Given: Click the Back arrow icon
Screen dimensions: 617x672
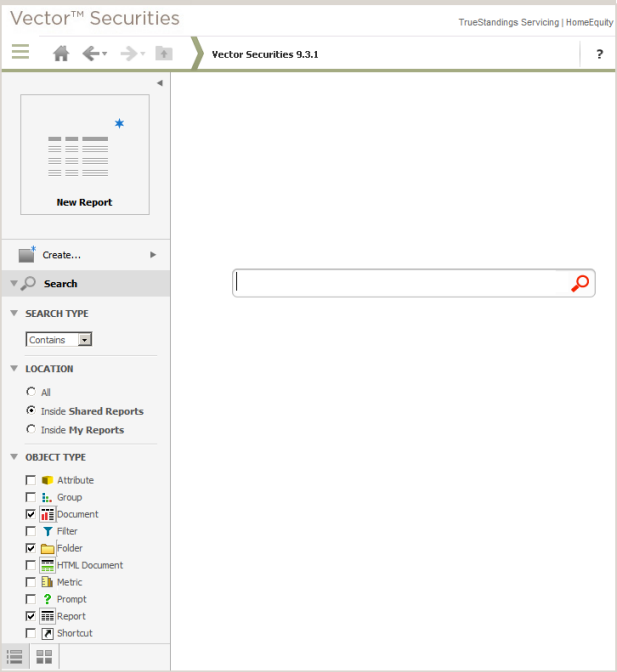Looking at the screenshot, I should pyautogui.click(x=92, y=54).
